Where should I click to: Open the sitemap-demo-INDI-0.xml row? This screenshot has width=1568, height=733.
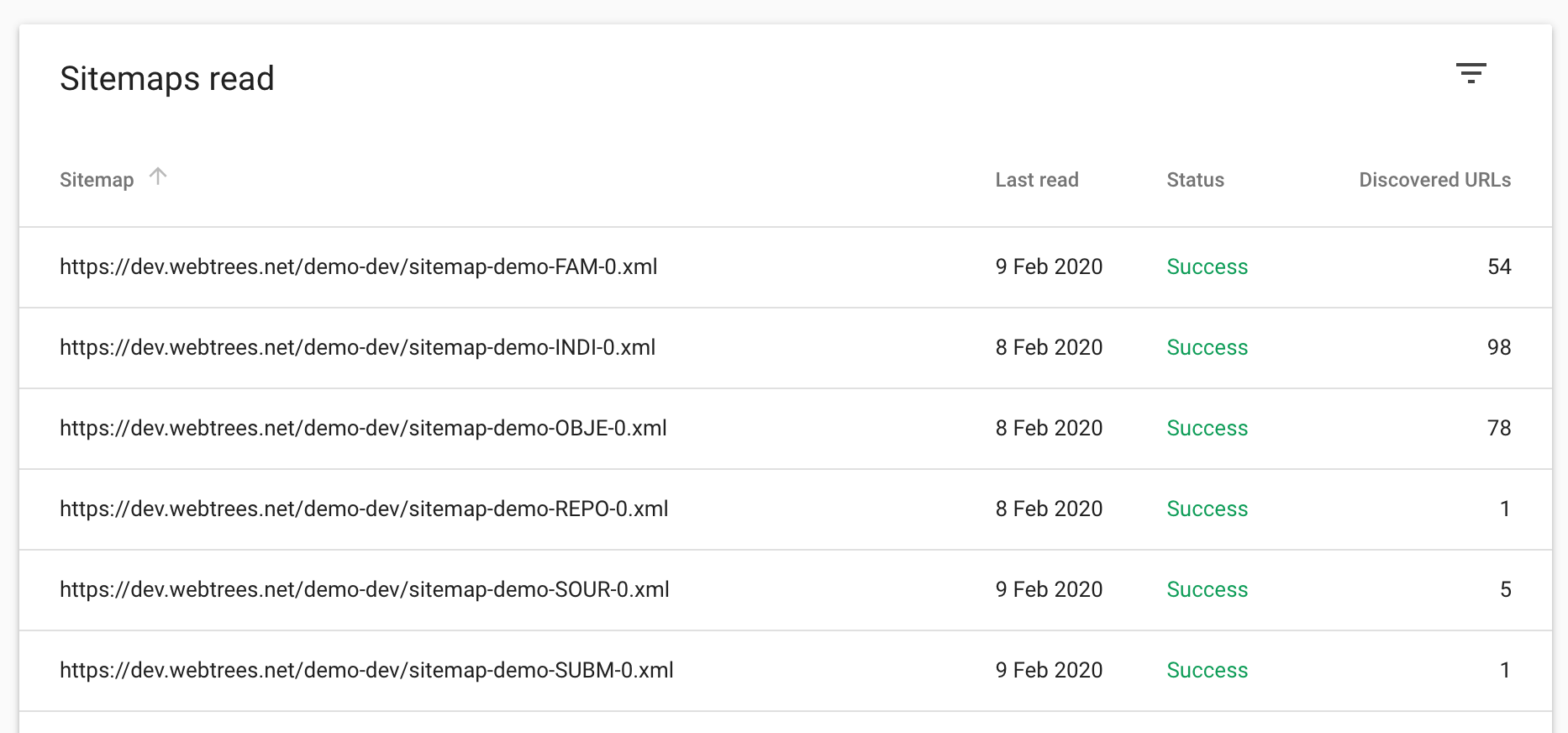click(357, 348)
